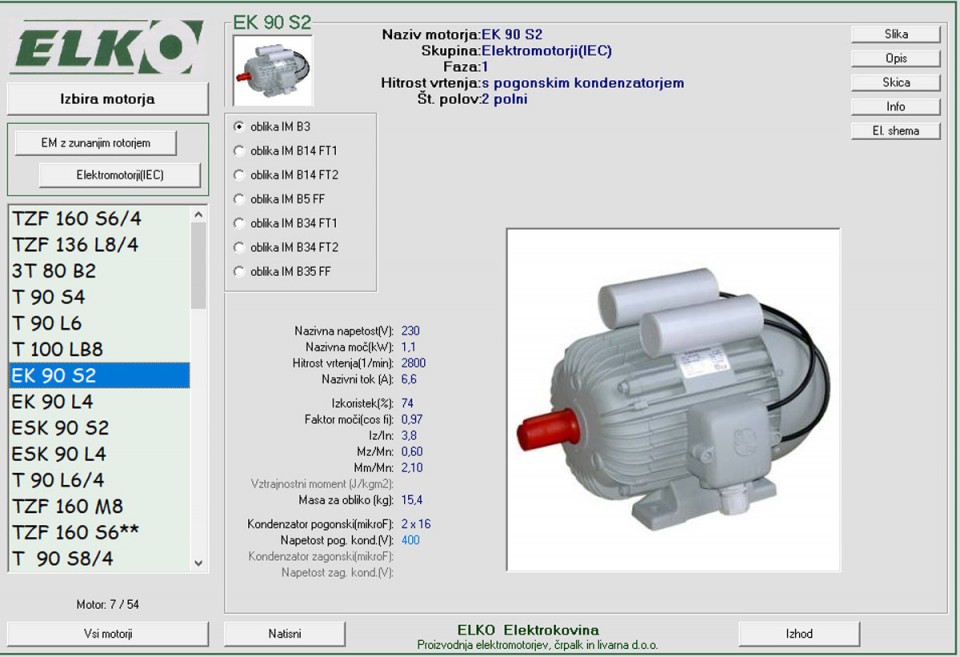This screenshot has height=657, width=960.
Task: Exit using the Izhod button
Action: tap(799, 634)
